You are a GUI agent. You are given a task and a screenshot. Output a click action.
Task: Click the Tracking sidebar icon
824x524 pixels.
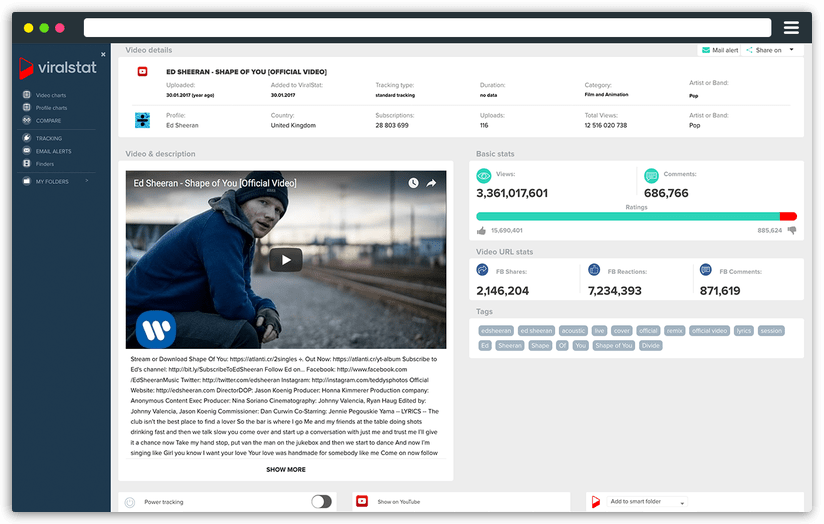[x=26, y=138]
